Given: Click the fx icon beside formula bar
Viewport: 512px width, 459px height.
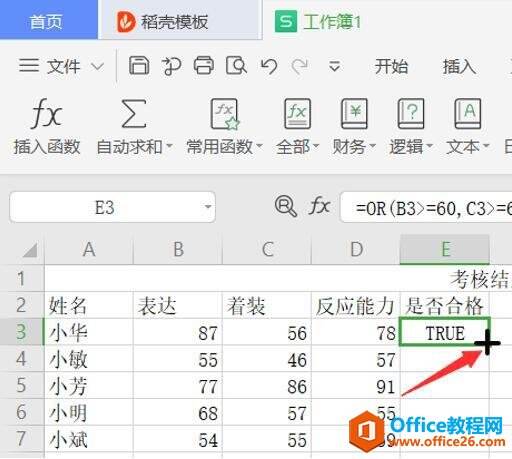Looking at the screenshot, I should [x=319, y=206].
